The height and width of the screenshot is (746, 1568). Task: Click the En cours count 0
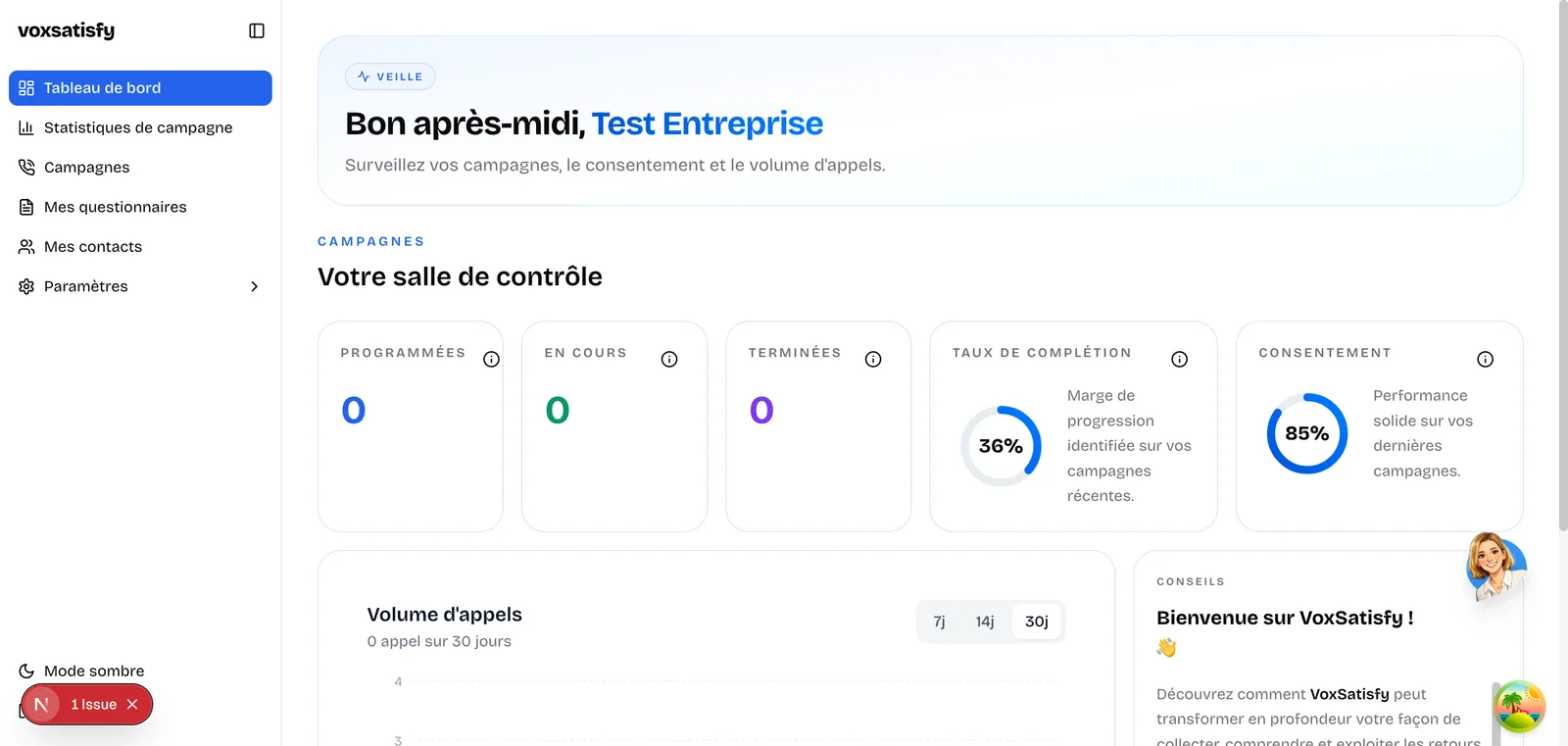558,410
